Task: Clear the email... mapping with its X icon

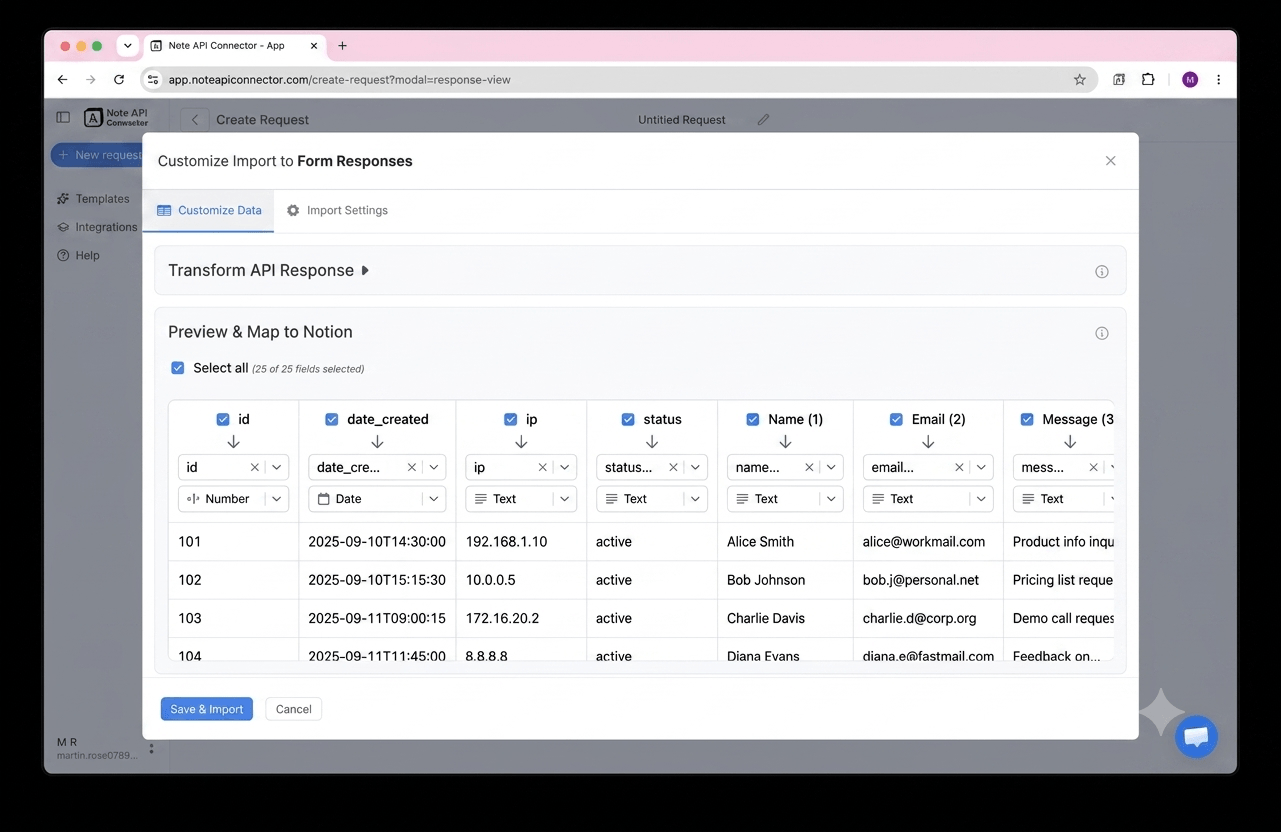Action: 959,467
